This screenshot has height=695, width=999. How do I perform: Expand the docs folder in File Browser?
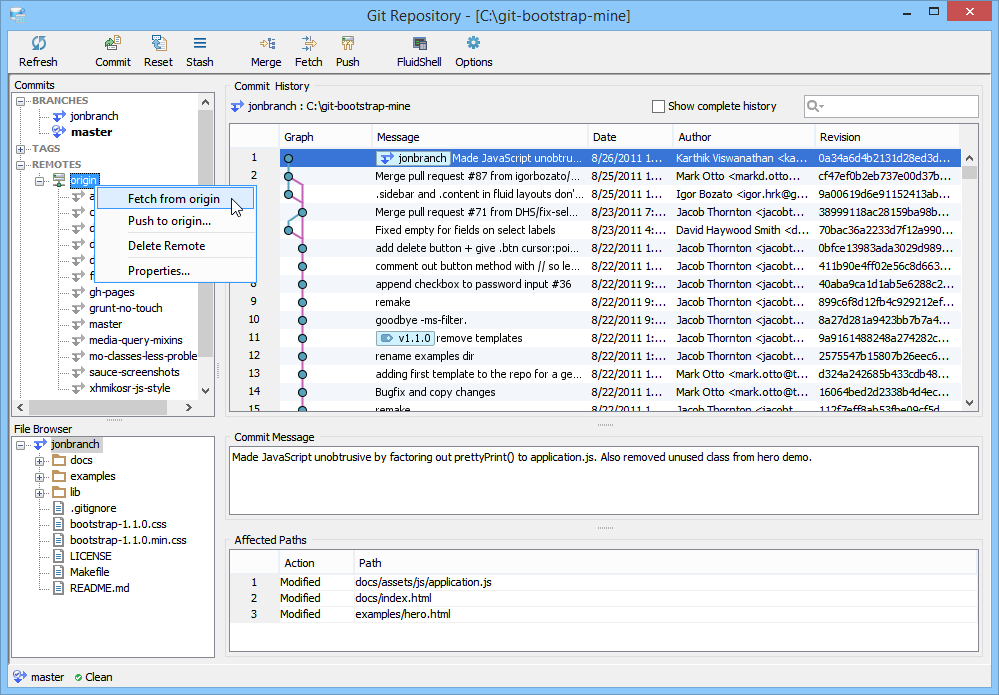[40, 461]
